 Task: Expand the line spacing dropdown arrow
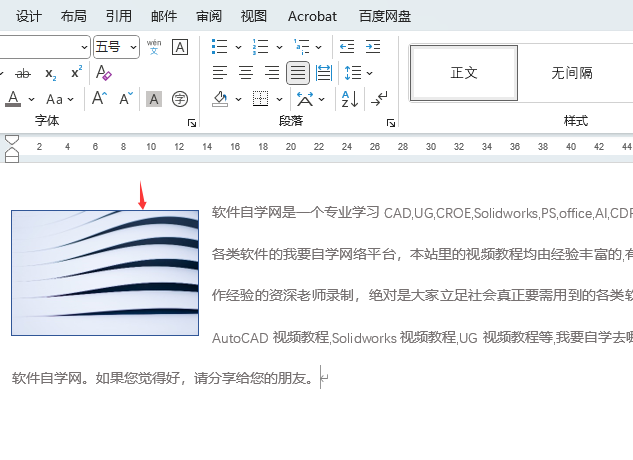369,74
